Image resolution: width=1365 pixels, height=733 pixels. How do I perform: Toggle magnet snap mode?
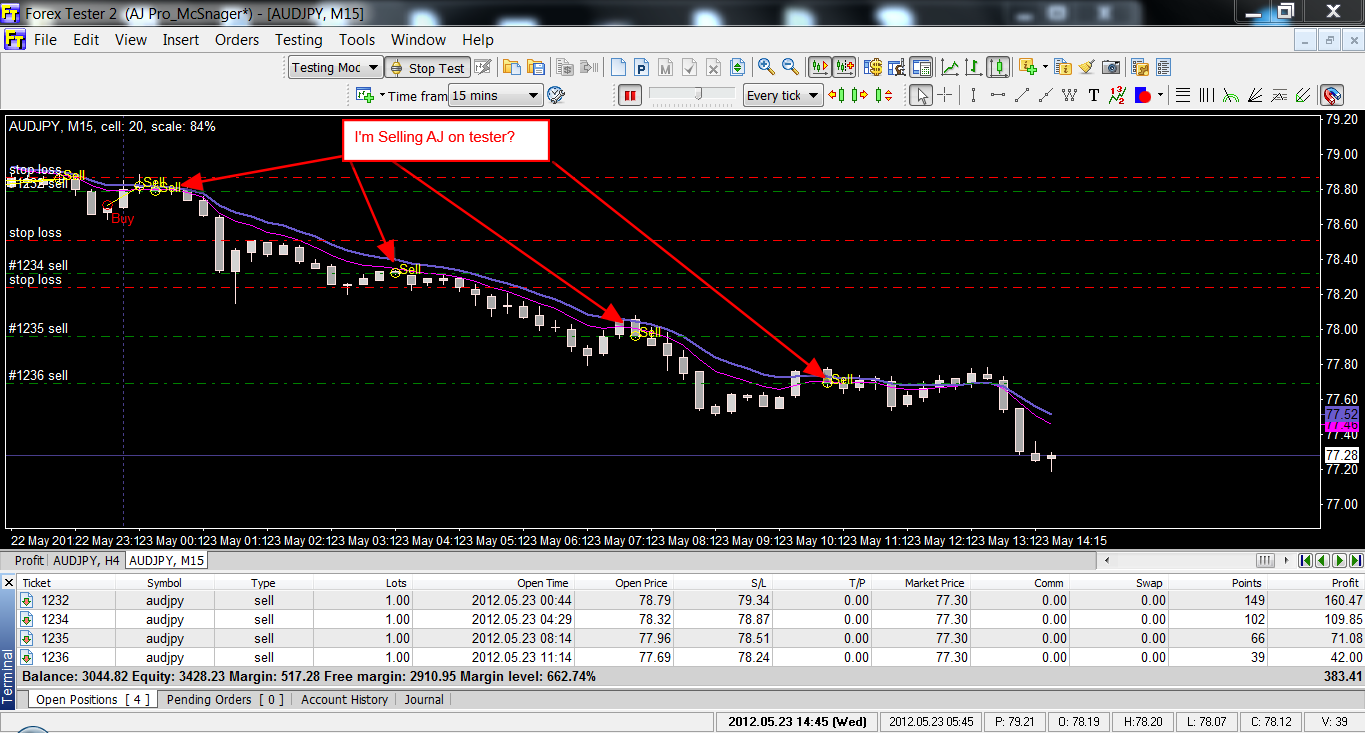coord(1331,96)
